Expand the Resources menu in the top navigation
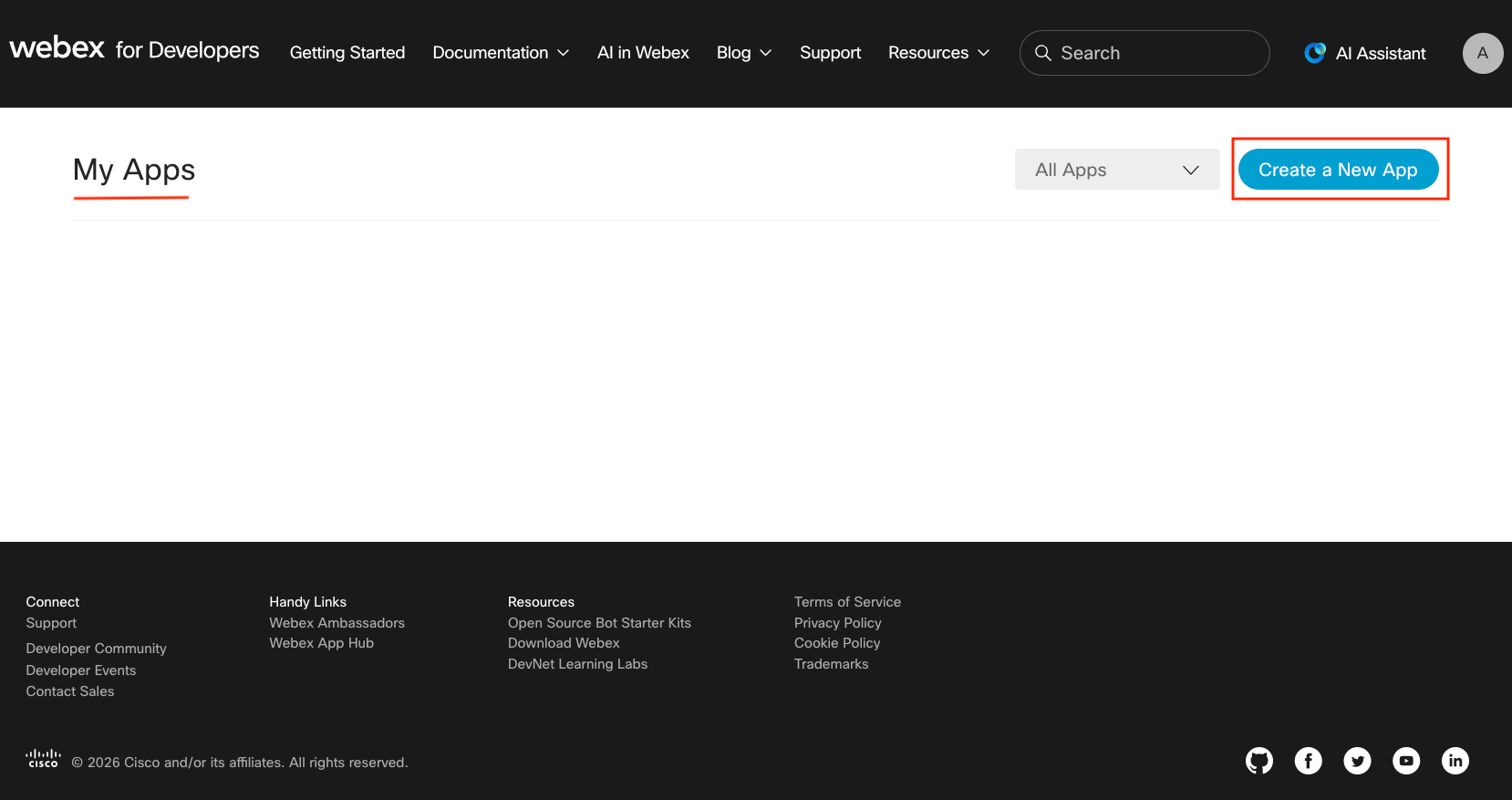This screenshot has height=800, width=1512. (938, 53)
